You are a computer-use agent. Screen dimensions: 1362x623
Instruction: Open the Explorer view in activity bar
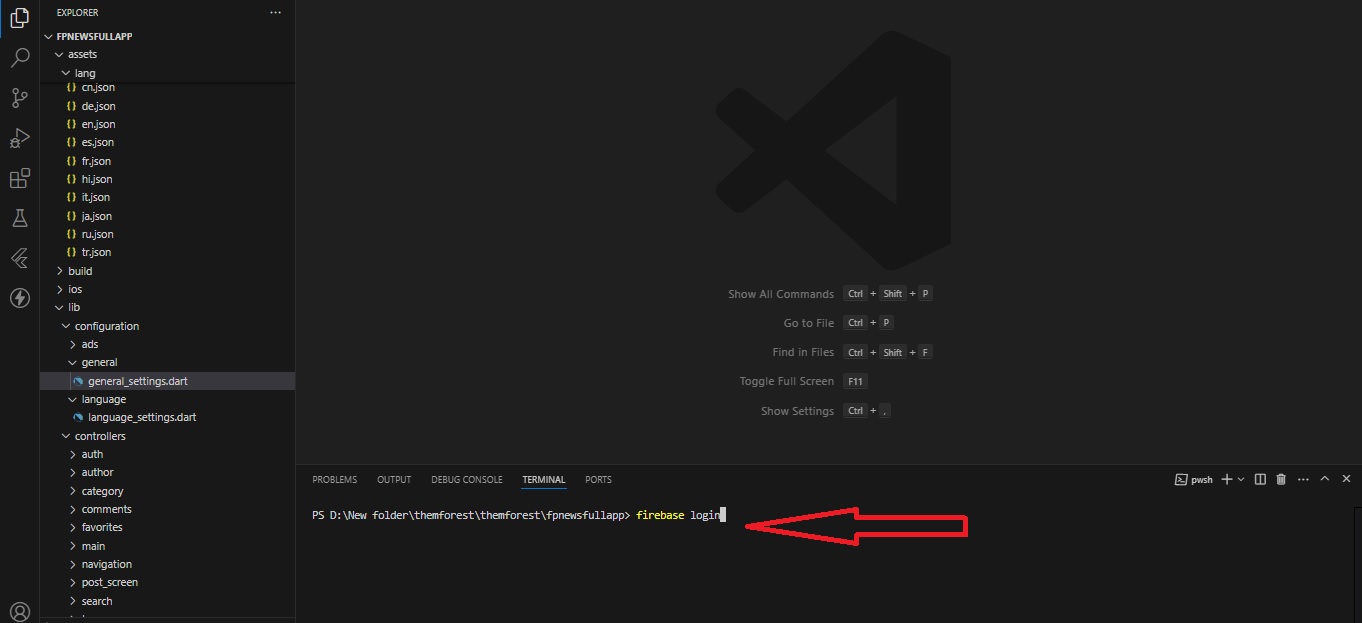[x=19, y=18]
